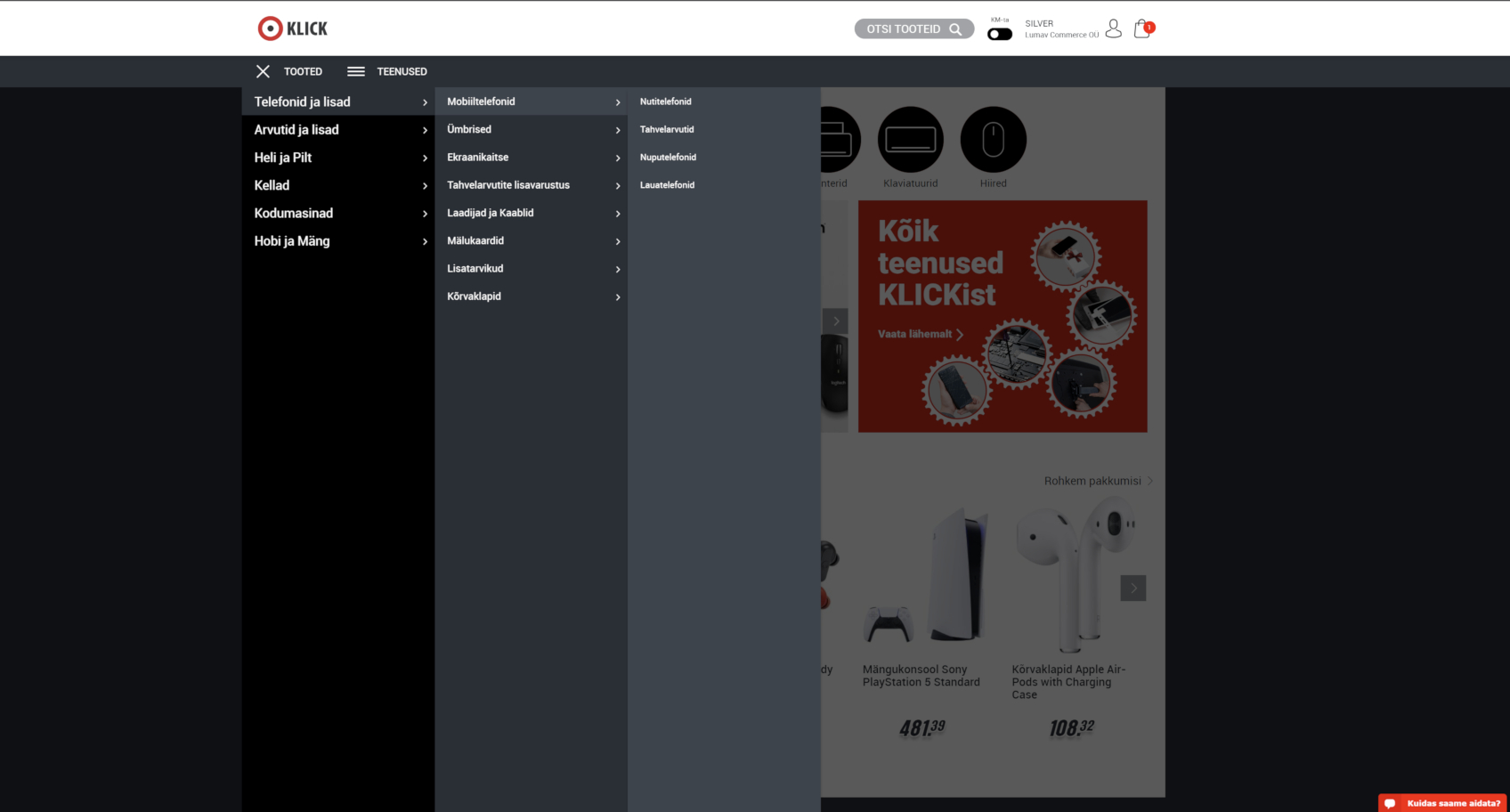Open the shopping bag cart icon
Screen dimensions: 1510x812
pyautogui.click(x=1141, y=28)
